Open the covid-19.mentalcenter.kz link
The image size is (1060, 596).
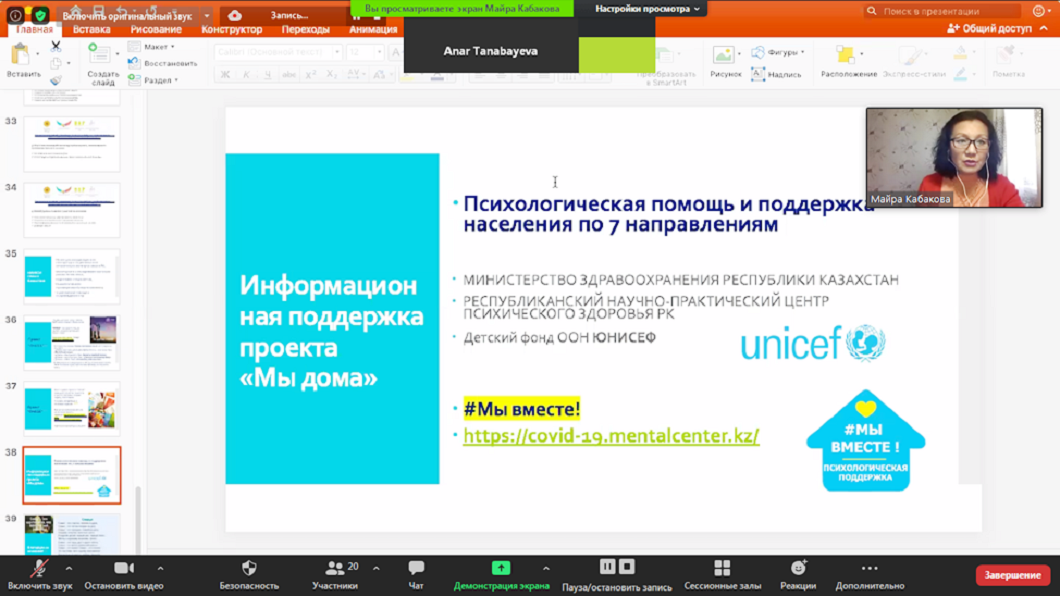[611, 436]
